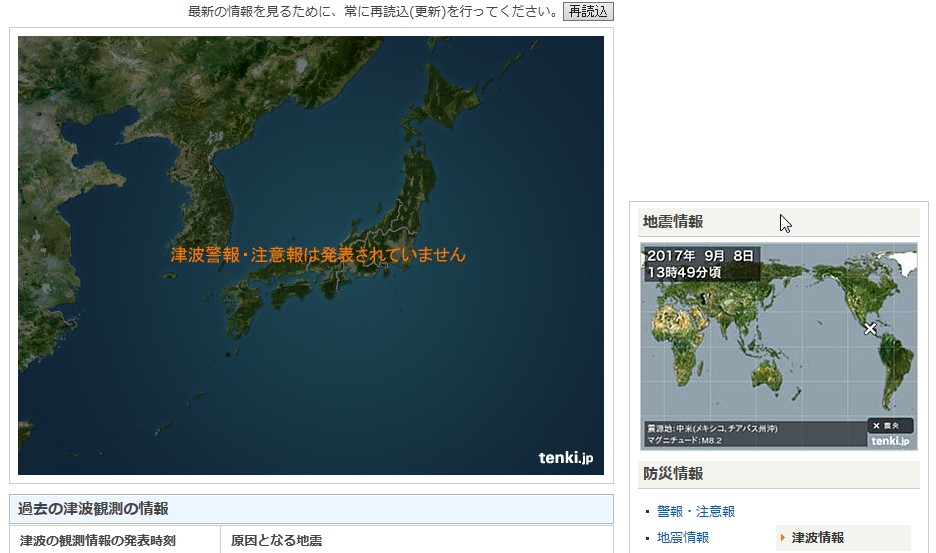Click the bullet before 警報・注意報
Screen dimensions: 936x553
[x=648, y=512]
